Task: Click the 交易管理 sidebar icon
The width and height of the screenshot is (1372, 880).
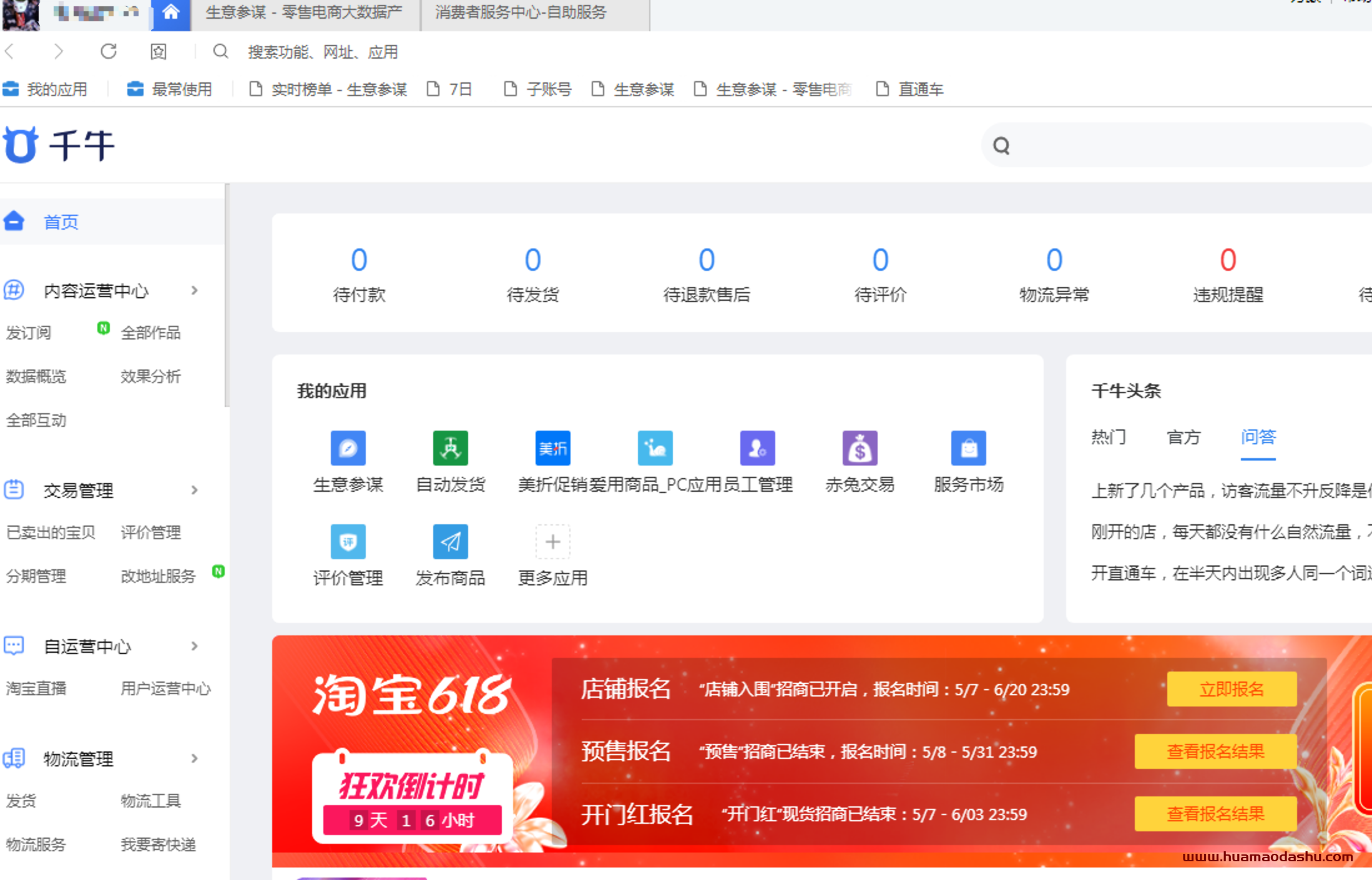Action: coord(14,489)
